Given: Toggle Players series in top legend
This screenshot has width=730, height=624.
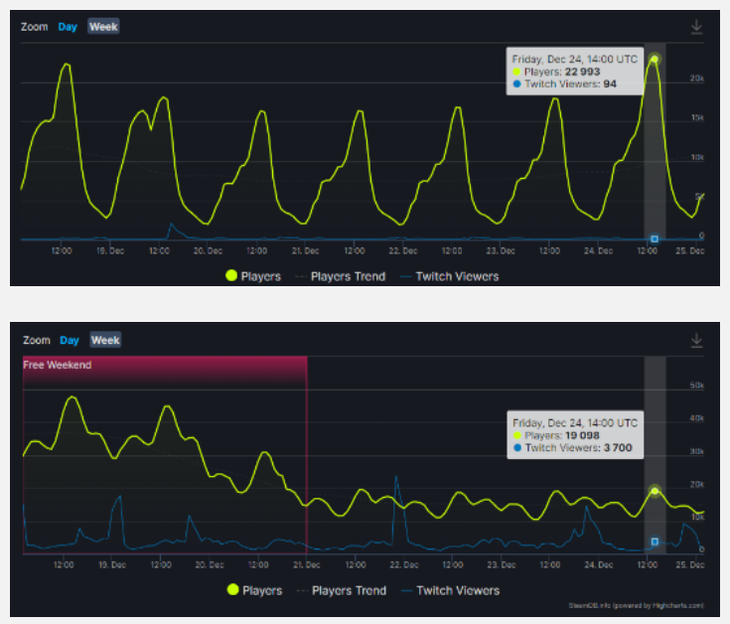Looking at the screenshot, I should (x=253, y=276).
